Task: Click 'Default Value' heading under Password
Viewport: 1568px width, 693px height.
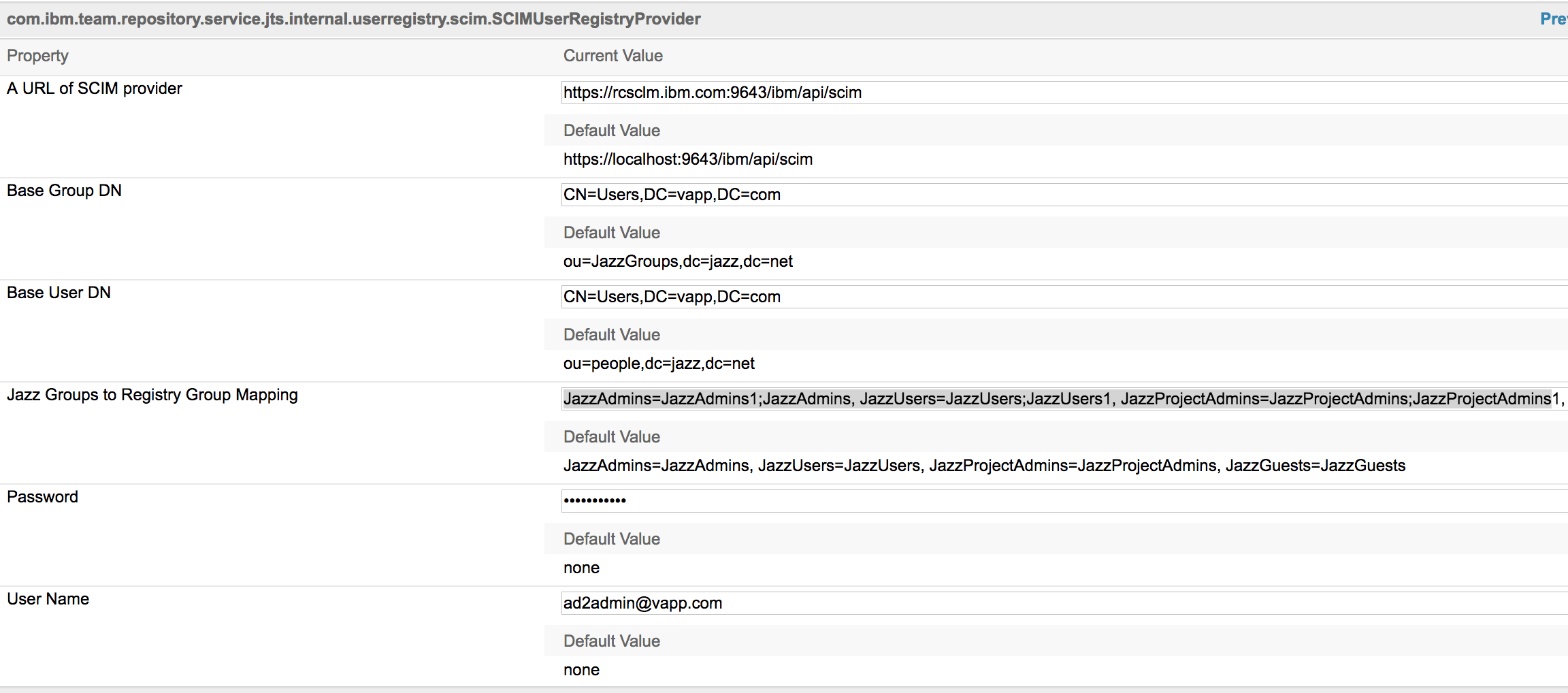Action: (612, 539)
